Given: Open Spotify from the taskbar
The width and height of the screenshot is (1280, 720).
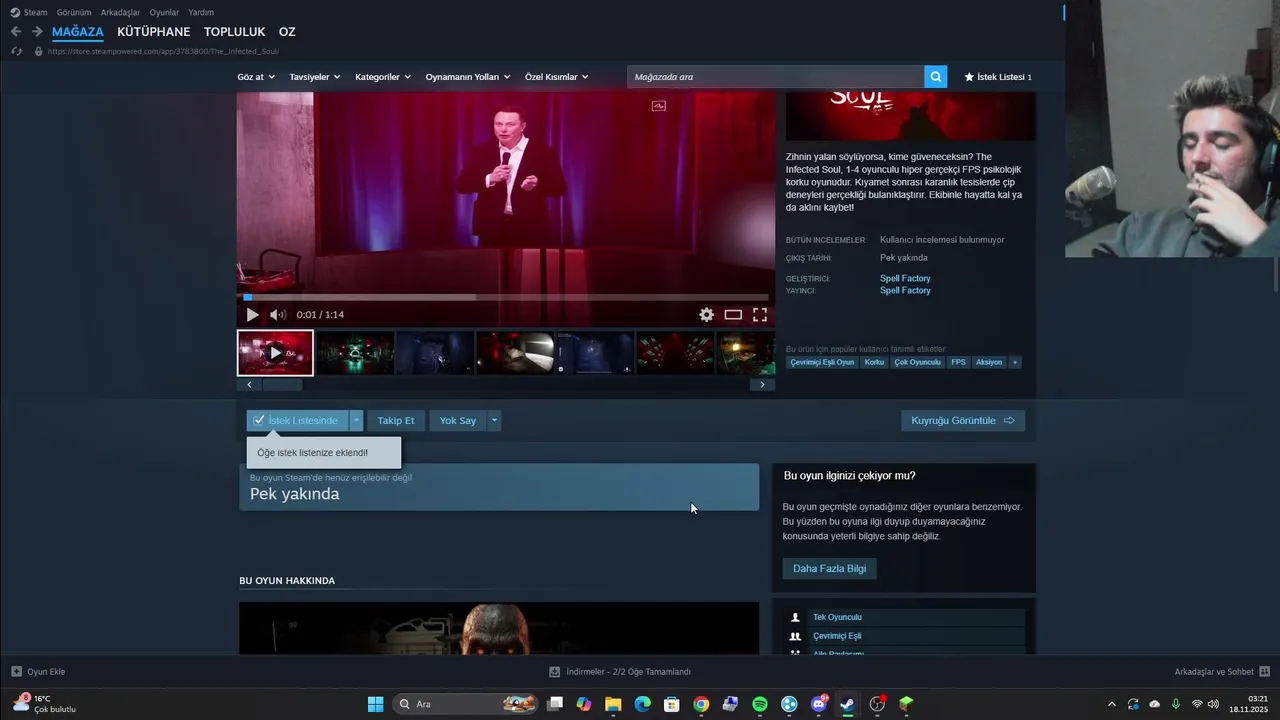Looking at the screenshot, I should point(760,704).
